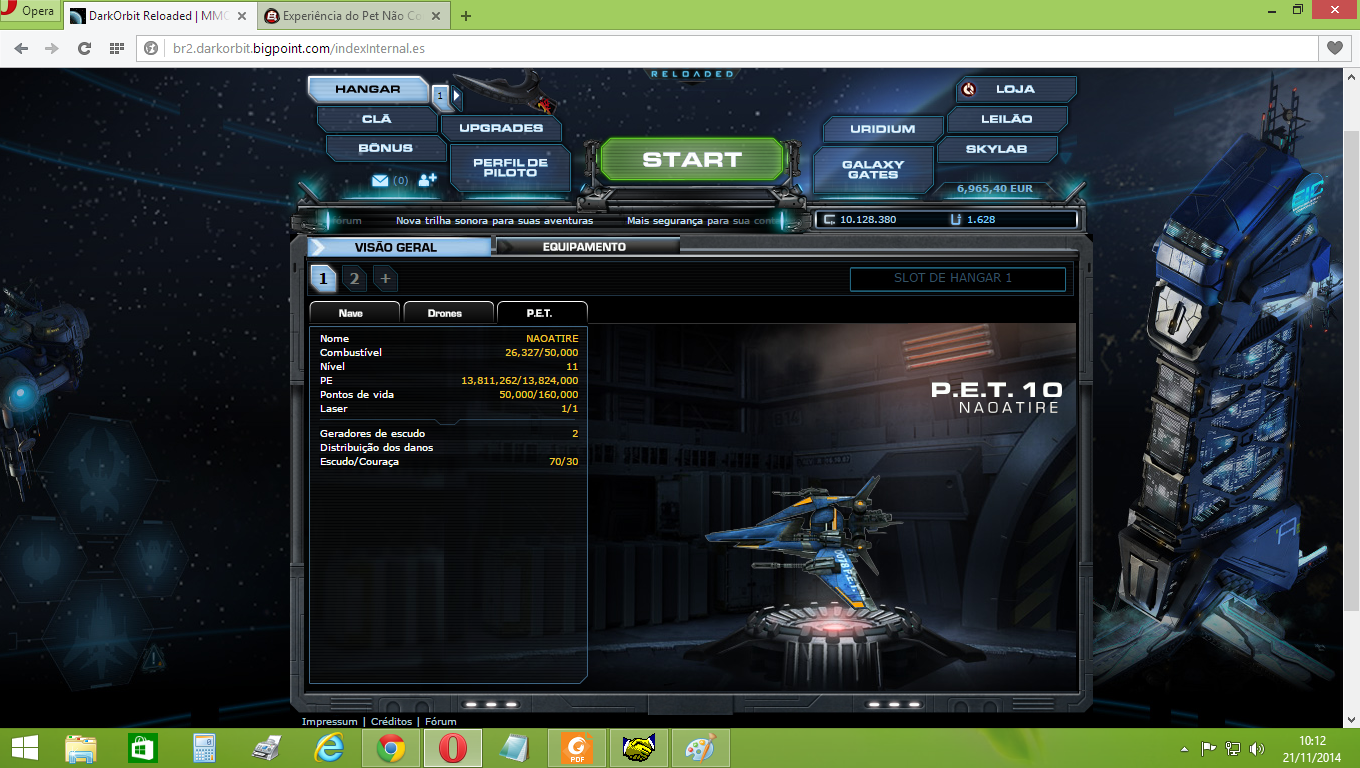Click the 1.628 uridium balance
Viewport: 1360px width, 768px height.
(x=981, y=220)
